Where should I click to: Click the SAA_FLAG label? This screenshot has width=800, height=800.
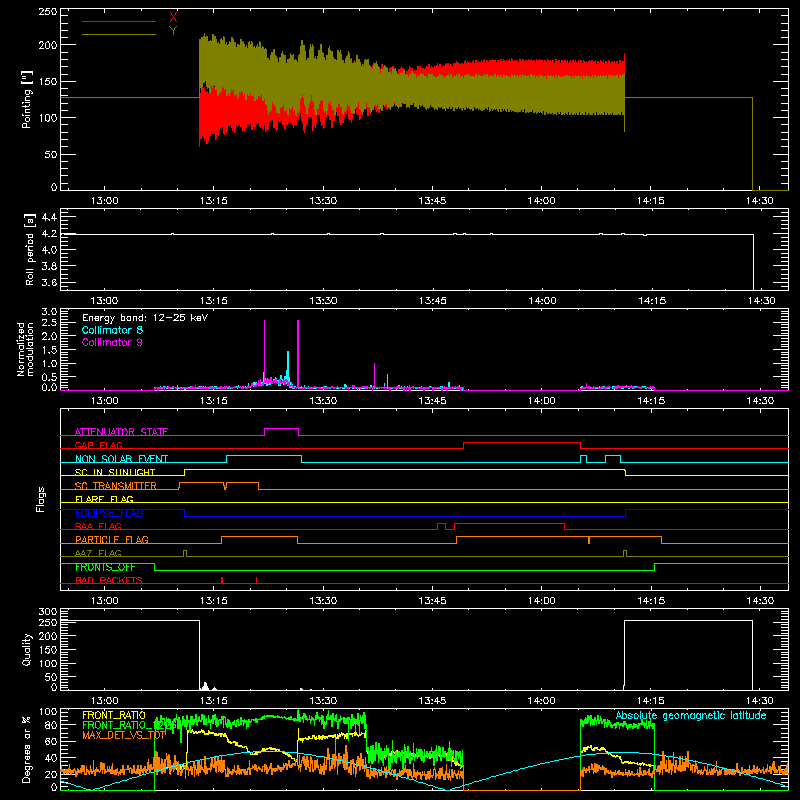point(98,526)
